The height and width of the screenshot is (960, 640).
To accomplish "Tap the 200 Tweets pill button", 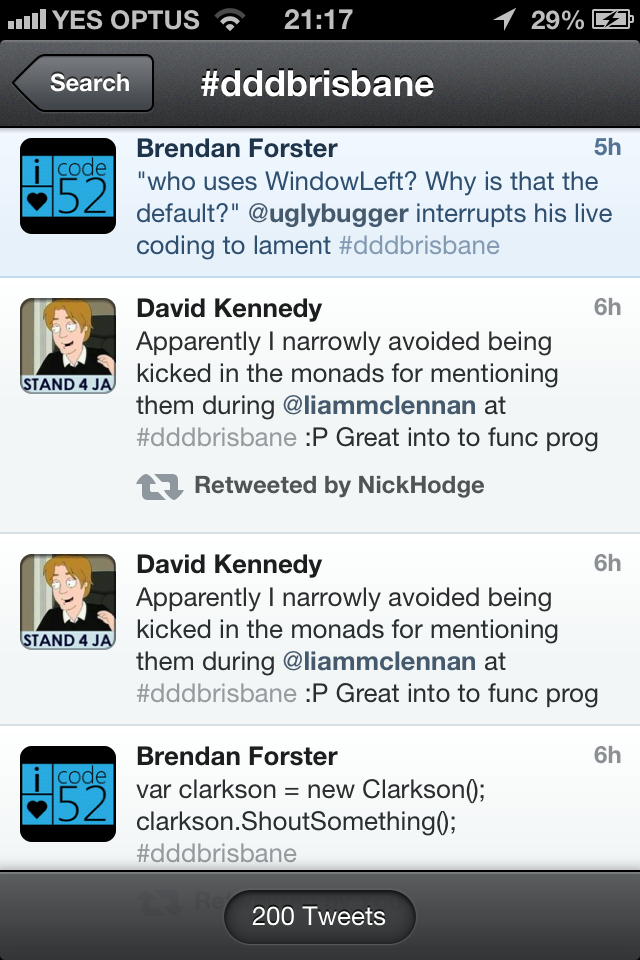I will pyautogui.click(x=320, y=917).
